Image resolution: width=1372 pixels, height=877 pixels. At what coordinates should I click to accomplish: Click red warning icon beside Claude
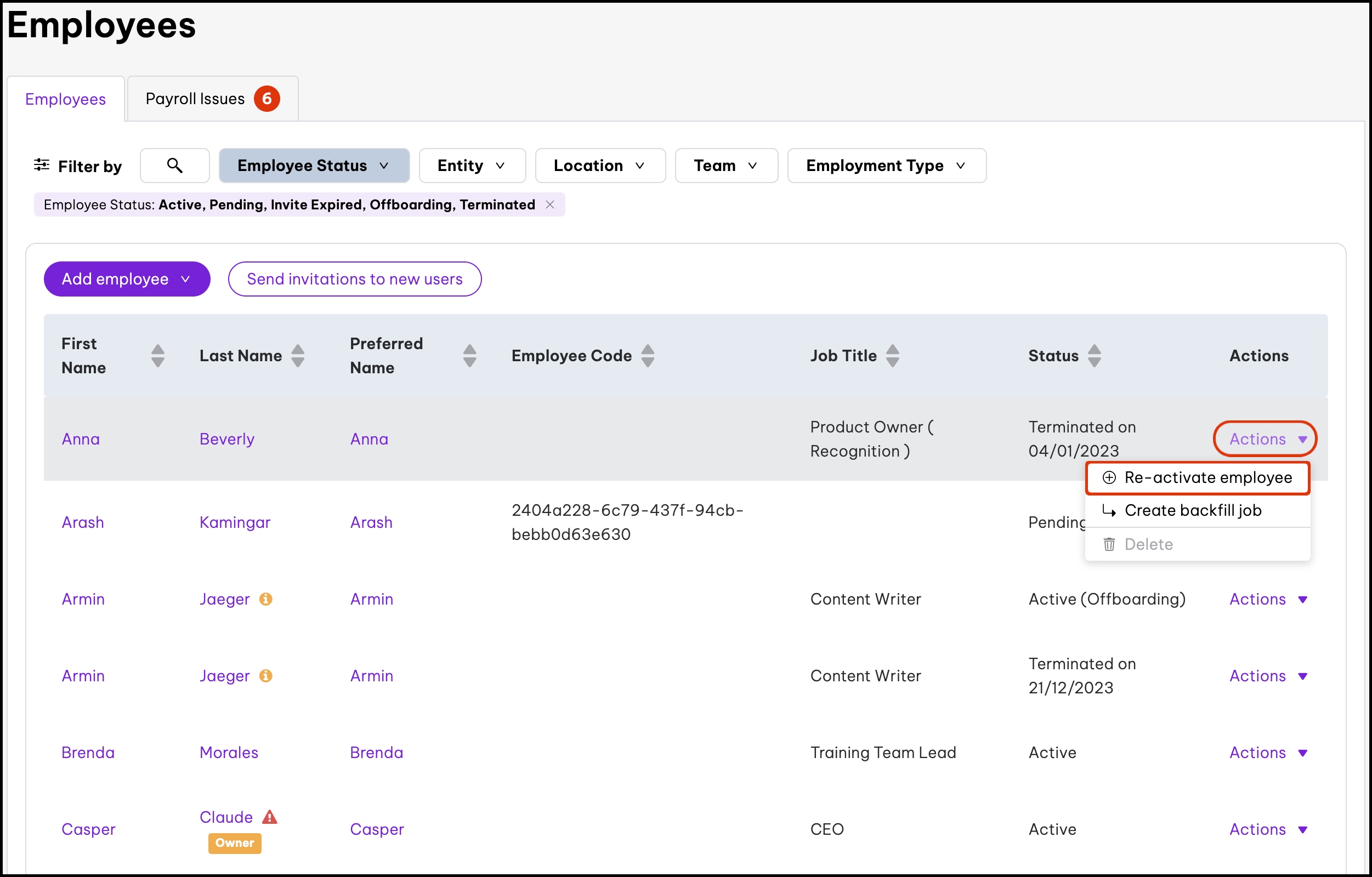tap(269, 817)
